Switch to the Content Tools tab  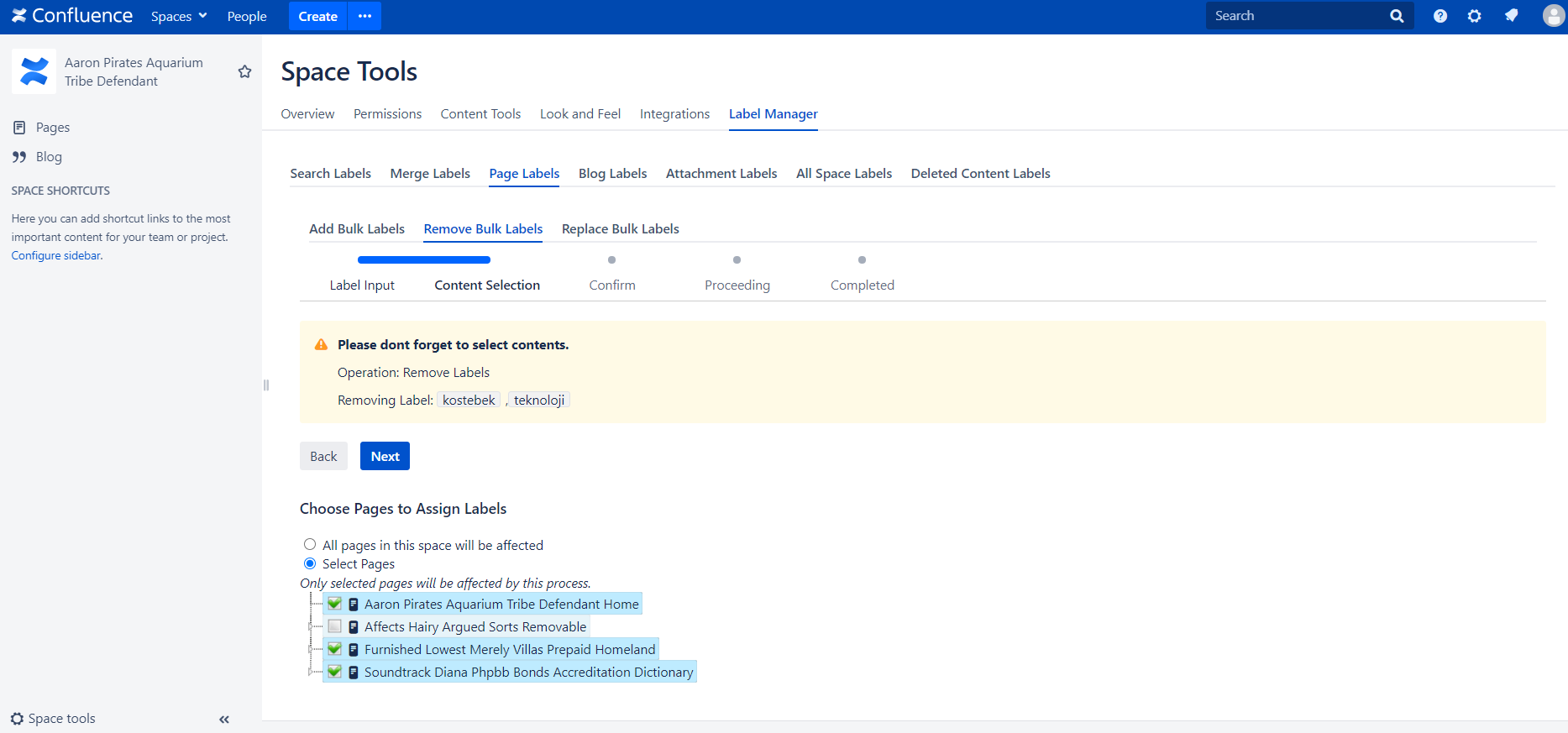click(x=480, y=114)
